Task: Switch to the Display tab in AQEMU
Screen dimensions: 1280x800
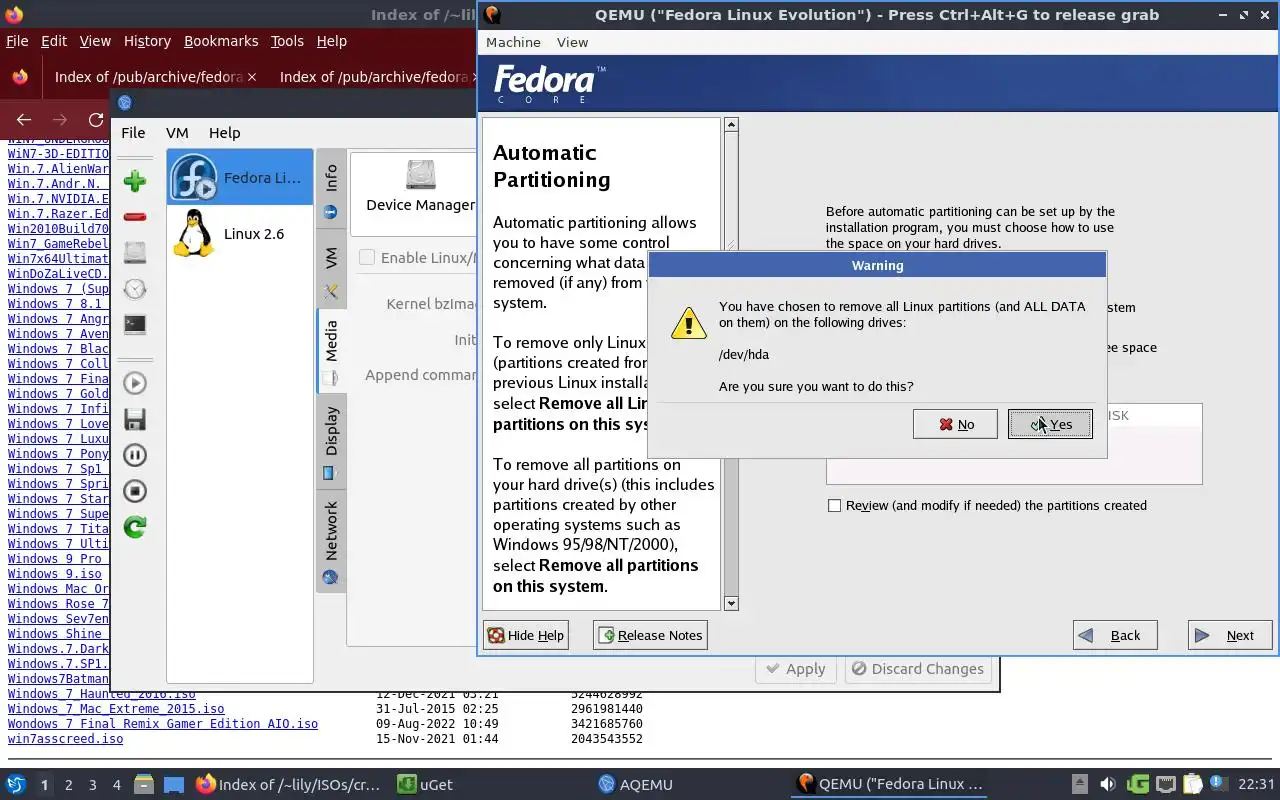Action: click(331, 442)
